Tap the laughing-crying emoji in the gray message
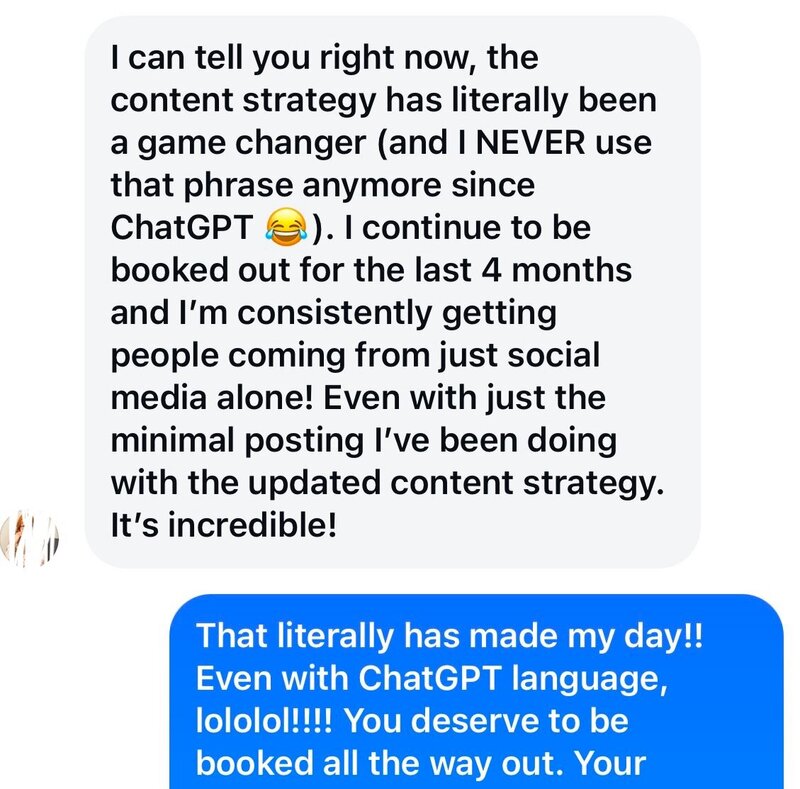 (286, 227)
